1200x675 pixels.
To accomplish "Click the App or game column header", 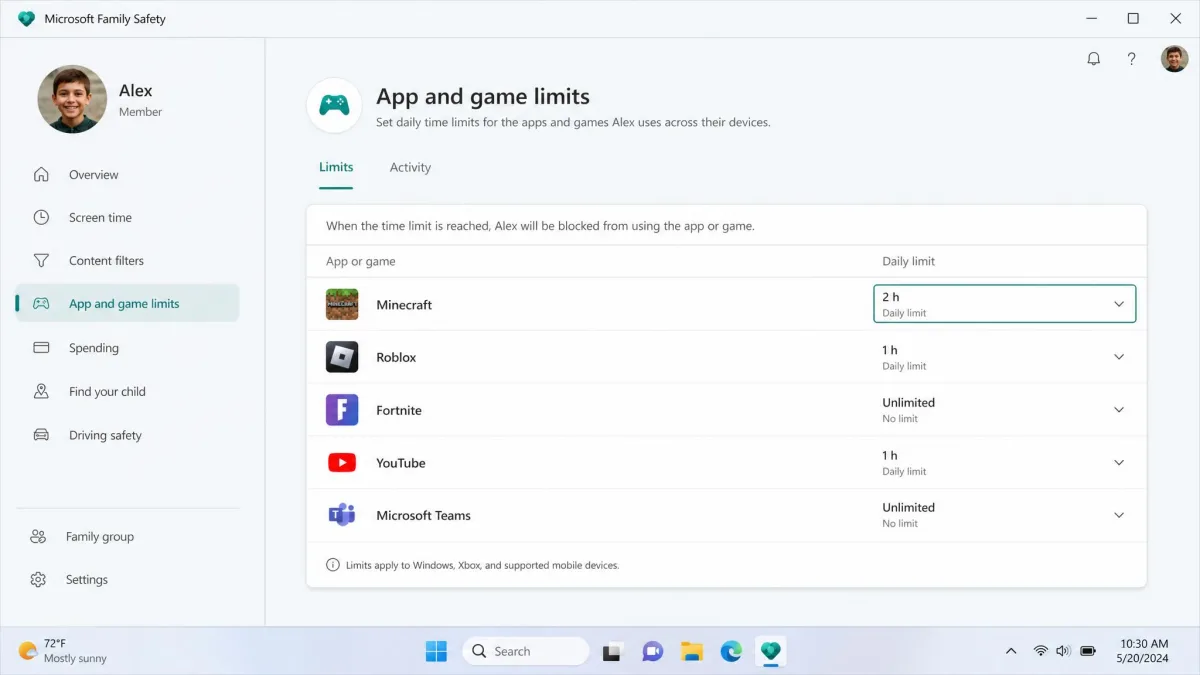I will click(x=361, y=261).
